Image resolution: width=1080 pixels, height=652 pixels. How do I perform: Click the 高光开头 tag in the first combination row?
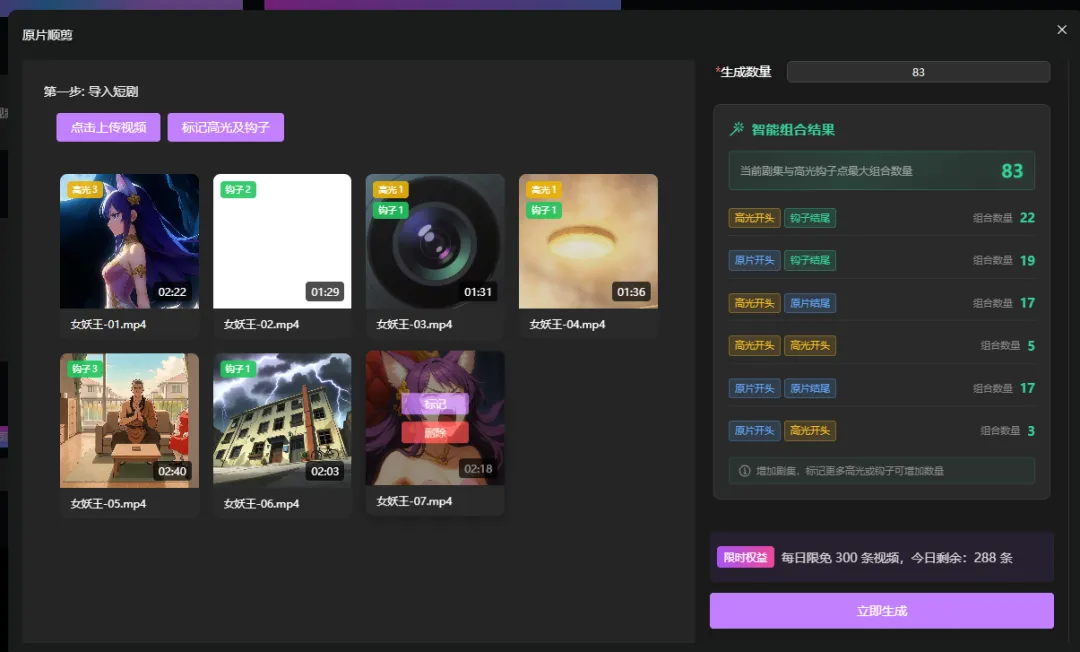754,217
